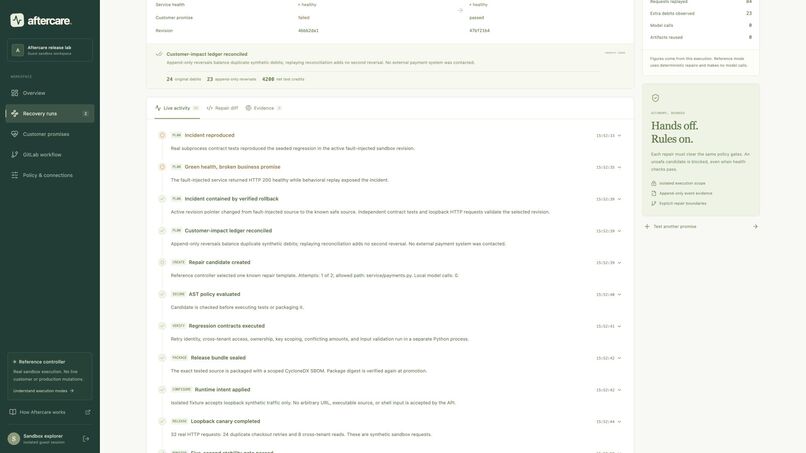This screenshot has height=453, width=806.
Task: Click the Append-only event evidence file icon
Action: click(x=654, y=193)
